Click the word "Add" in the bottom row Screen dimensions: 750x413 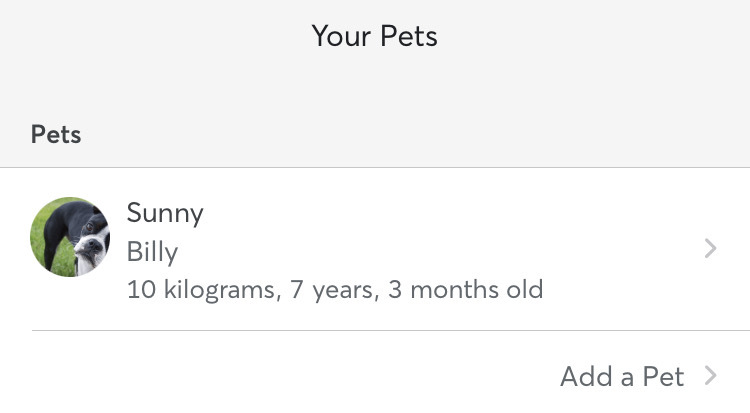tap(586, 377)
